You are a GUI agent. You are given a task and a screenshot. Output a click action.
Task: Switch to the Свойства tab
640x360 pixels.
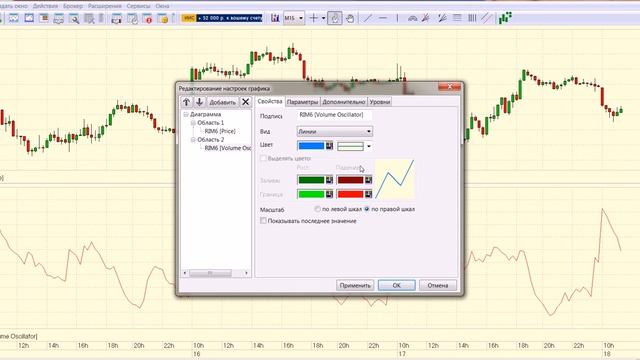click(x=270, y=101)
